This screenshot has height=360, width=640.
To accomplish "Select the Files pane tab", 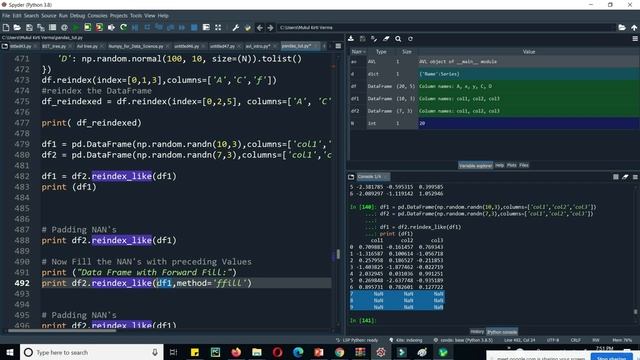I will pyautogui.click(x=524, y=165).
